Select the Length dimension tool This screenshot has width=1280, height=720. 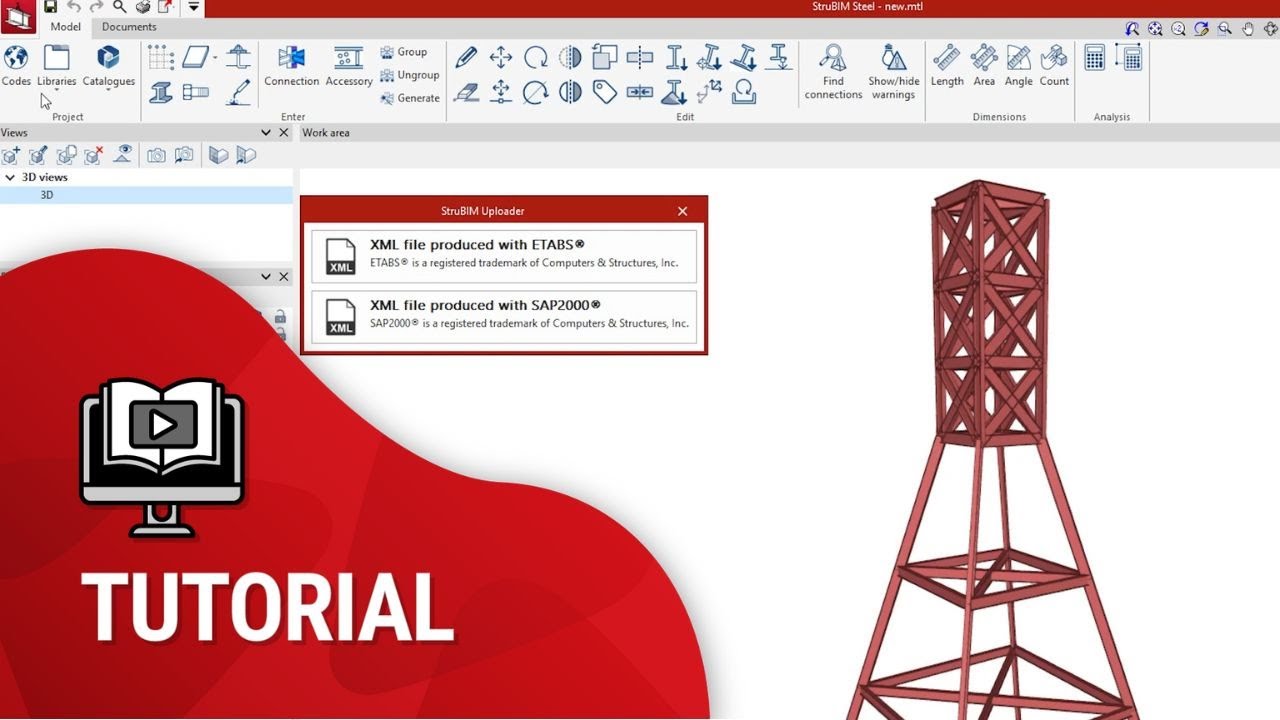tap(946, 66)
